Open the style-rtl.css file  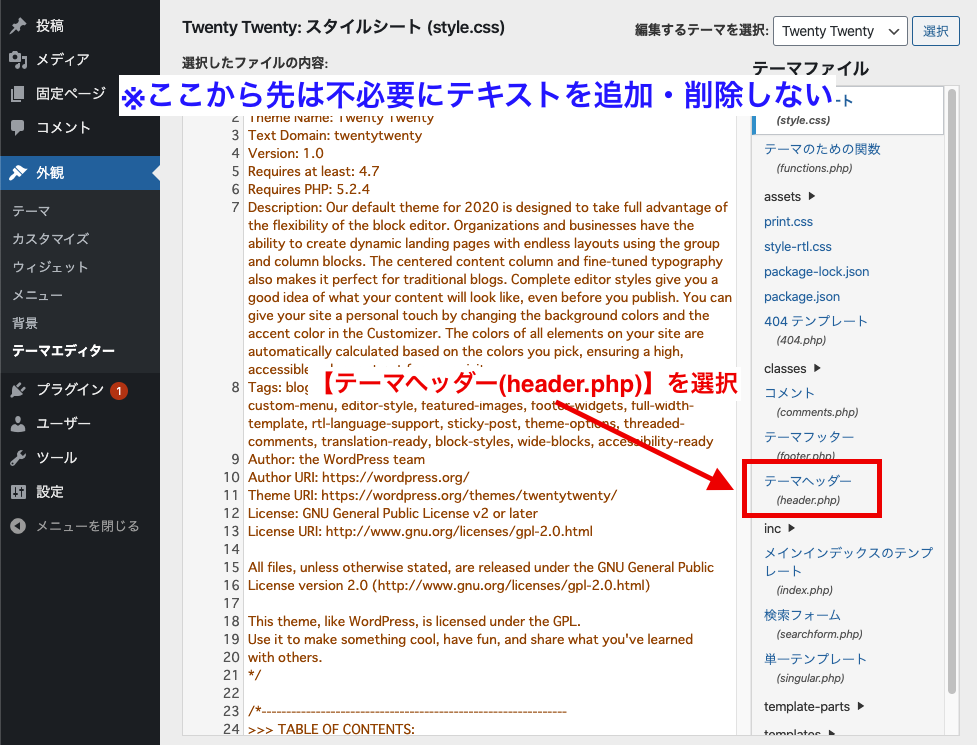[x=798, y=246]
